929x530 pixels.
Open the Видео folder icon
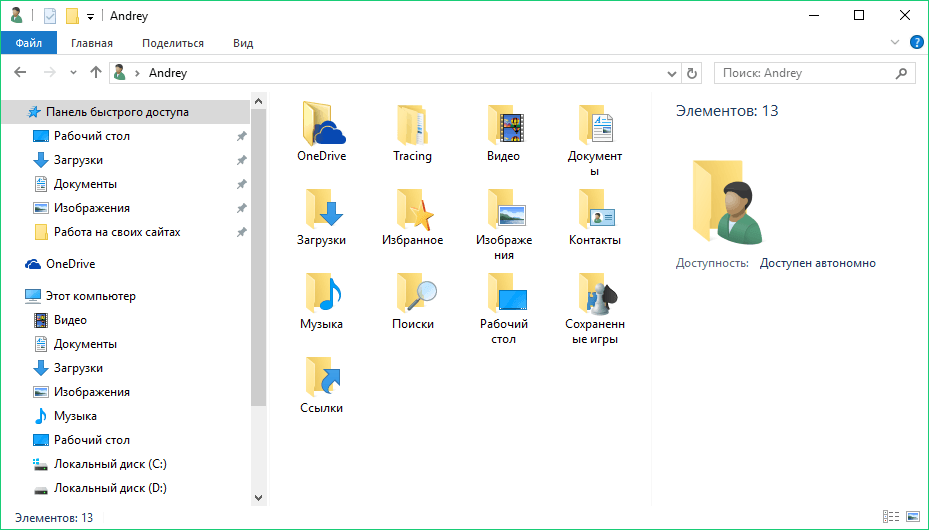(x=504, y=125)
